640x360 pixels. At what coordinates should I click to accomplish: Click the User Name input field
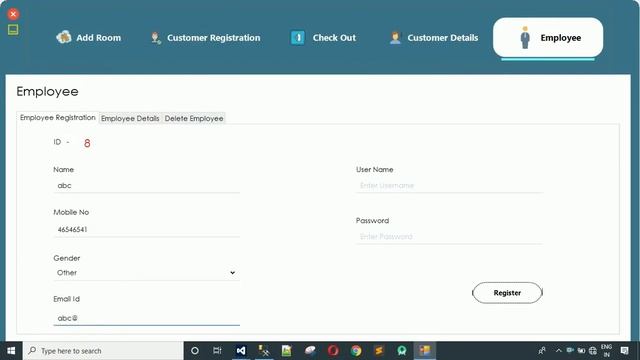tap(449, 185)
